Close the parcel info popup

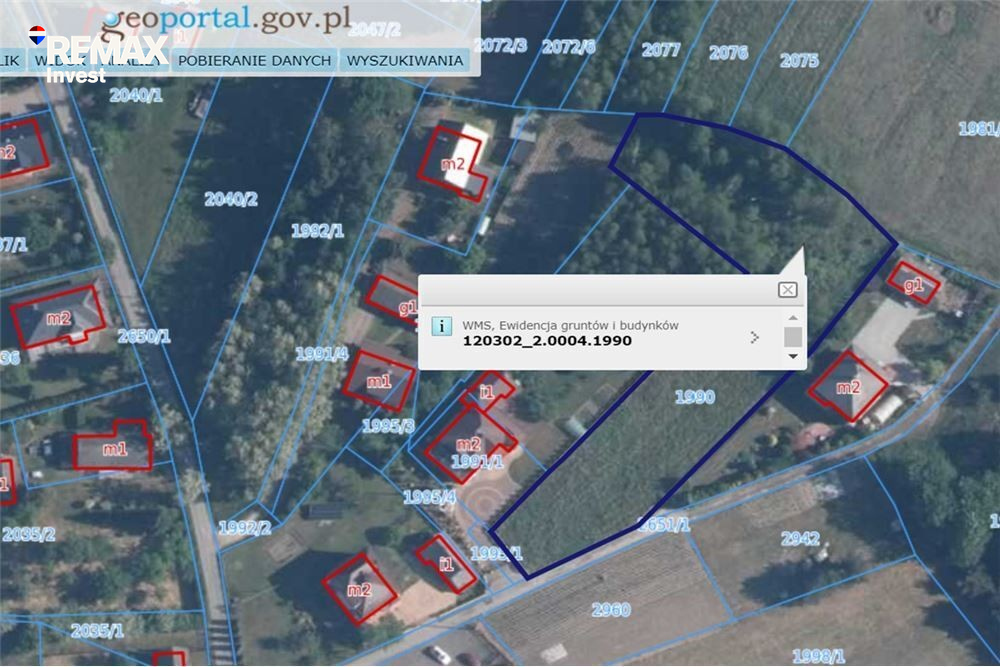[x=788, y=290]
